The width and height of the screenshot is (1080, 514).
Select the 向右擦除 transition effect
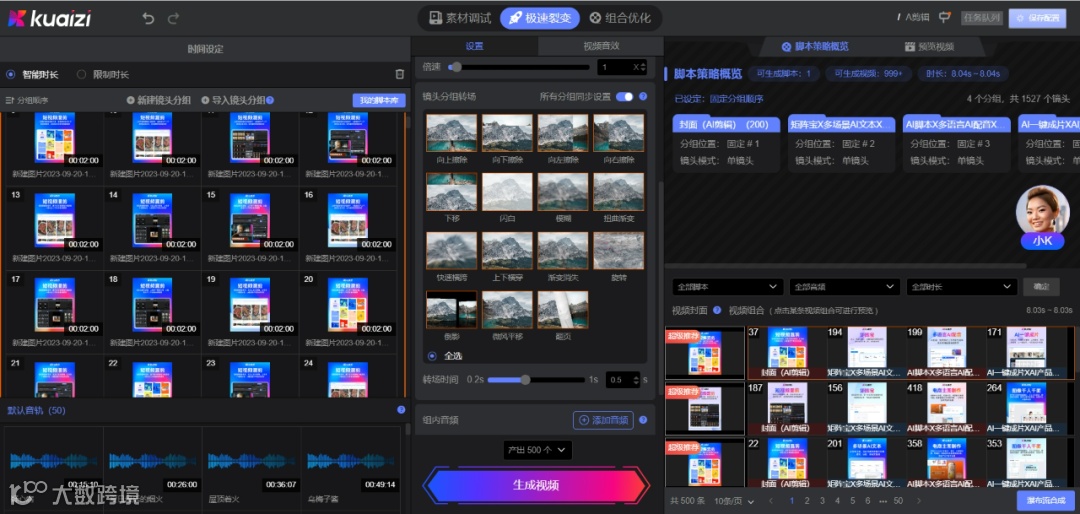pos(619,133)
